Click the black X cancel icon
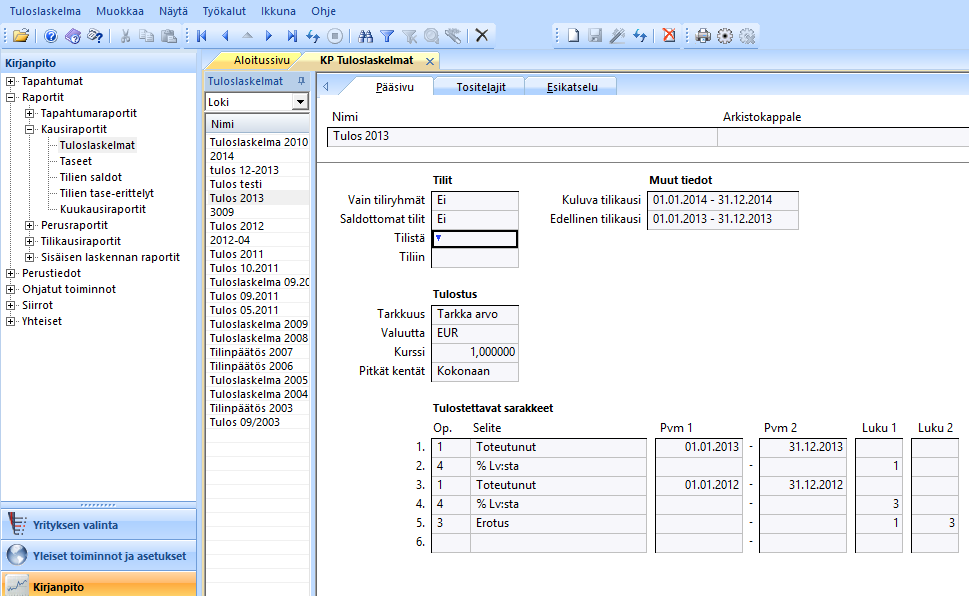 tap(482, 35)
